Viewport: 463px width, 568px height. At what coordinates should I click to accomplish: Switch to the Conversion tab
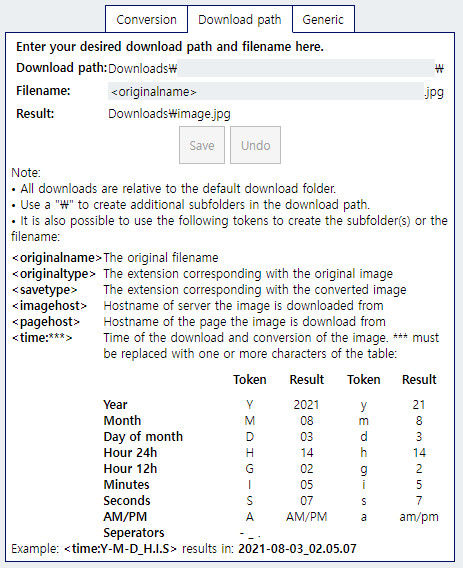(146, 19)
